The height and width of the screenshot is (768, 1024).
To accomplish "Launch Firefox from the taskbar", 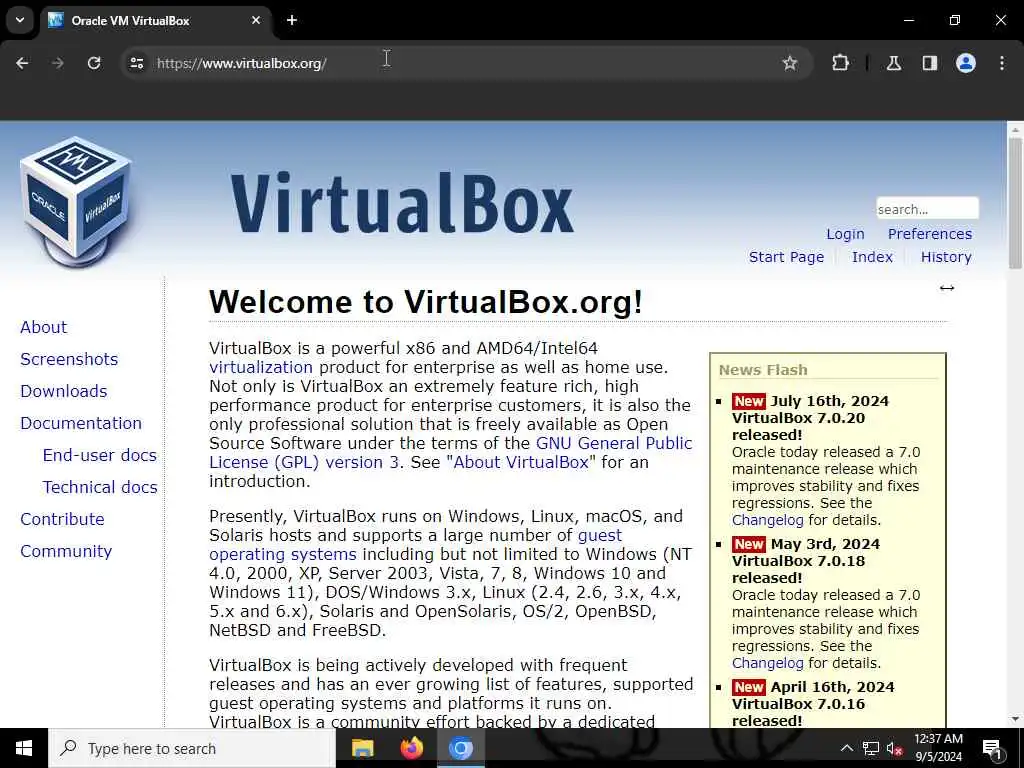I will pos(411,748).
